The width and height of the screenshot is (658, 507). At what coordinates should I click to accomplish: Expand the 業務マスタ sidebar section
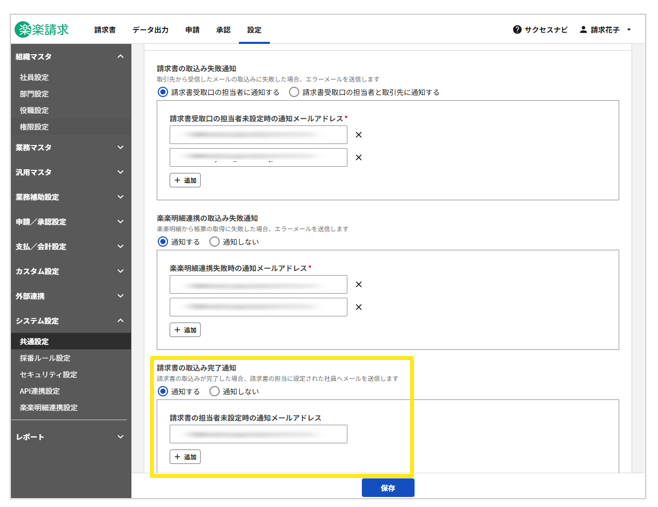pos(120,147)
